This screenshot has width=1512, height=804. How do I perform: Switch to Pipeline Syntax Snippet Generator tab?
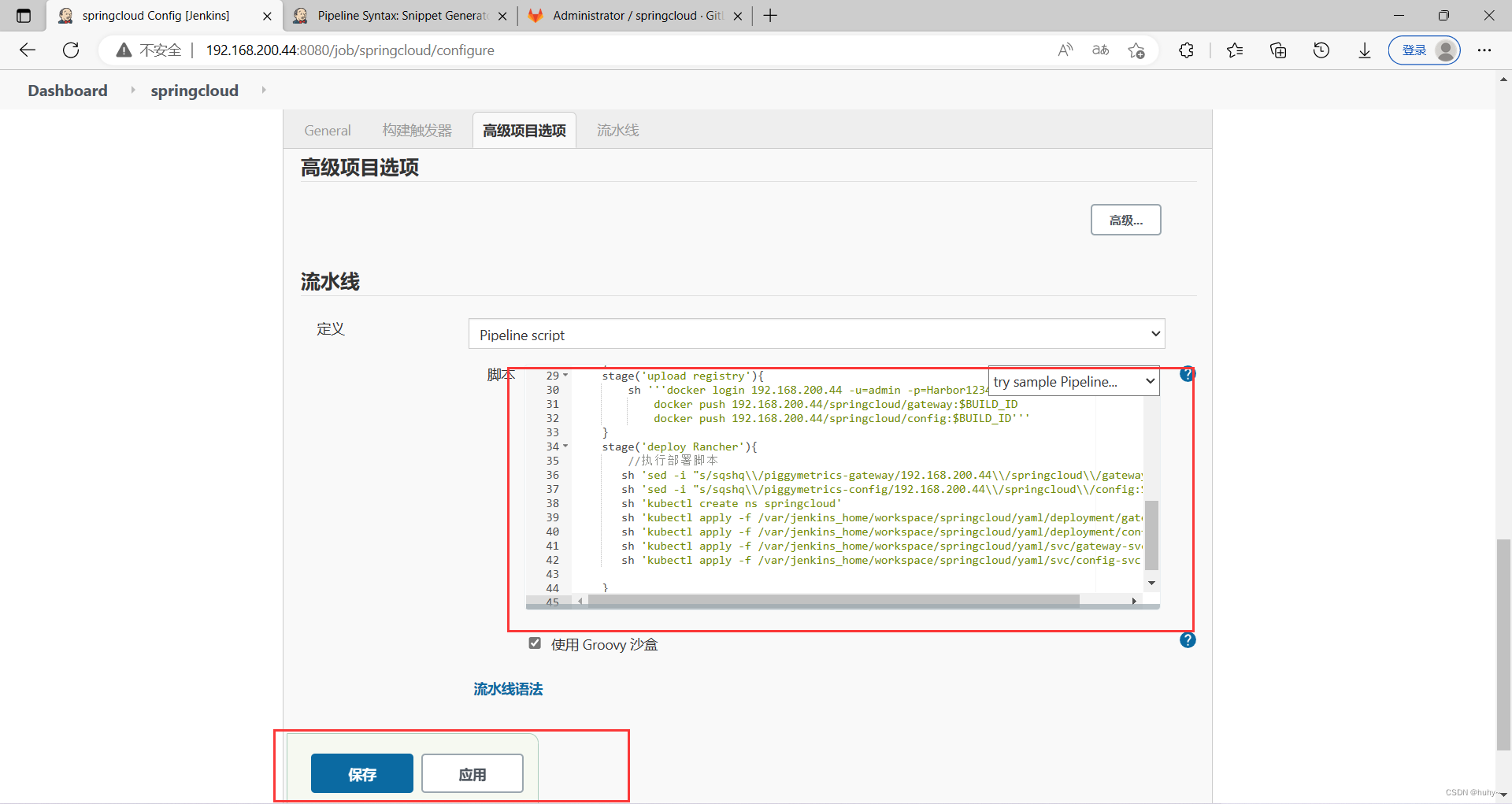[398, 16]
